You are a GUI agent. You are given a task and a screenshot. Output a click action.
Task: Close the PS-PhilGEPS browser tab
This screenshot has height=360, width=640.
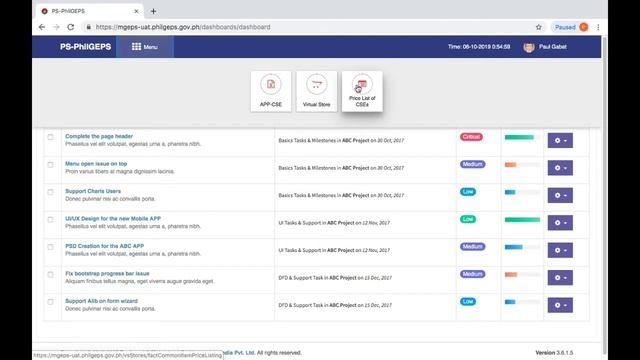[136, 11]
